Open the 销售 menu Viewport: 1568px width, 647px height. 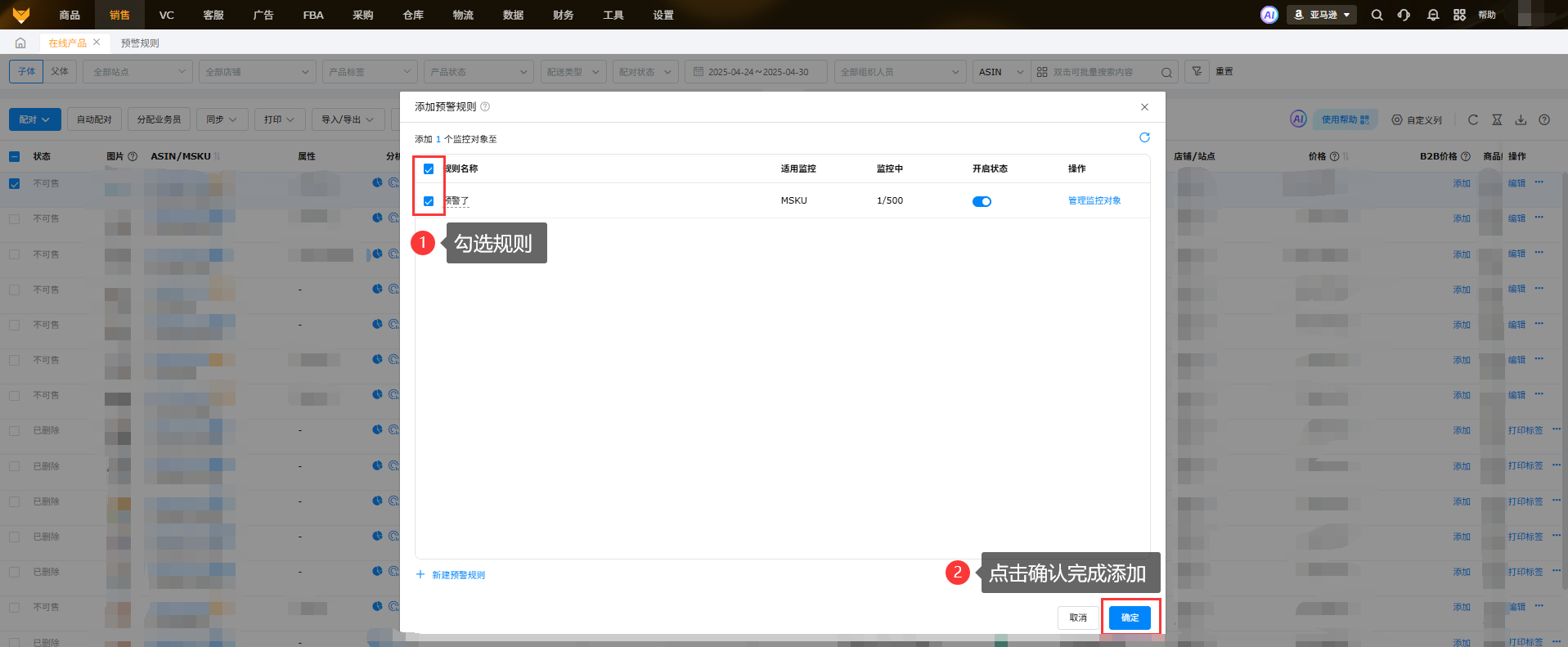pyautogui.click(x=119, y=15)
